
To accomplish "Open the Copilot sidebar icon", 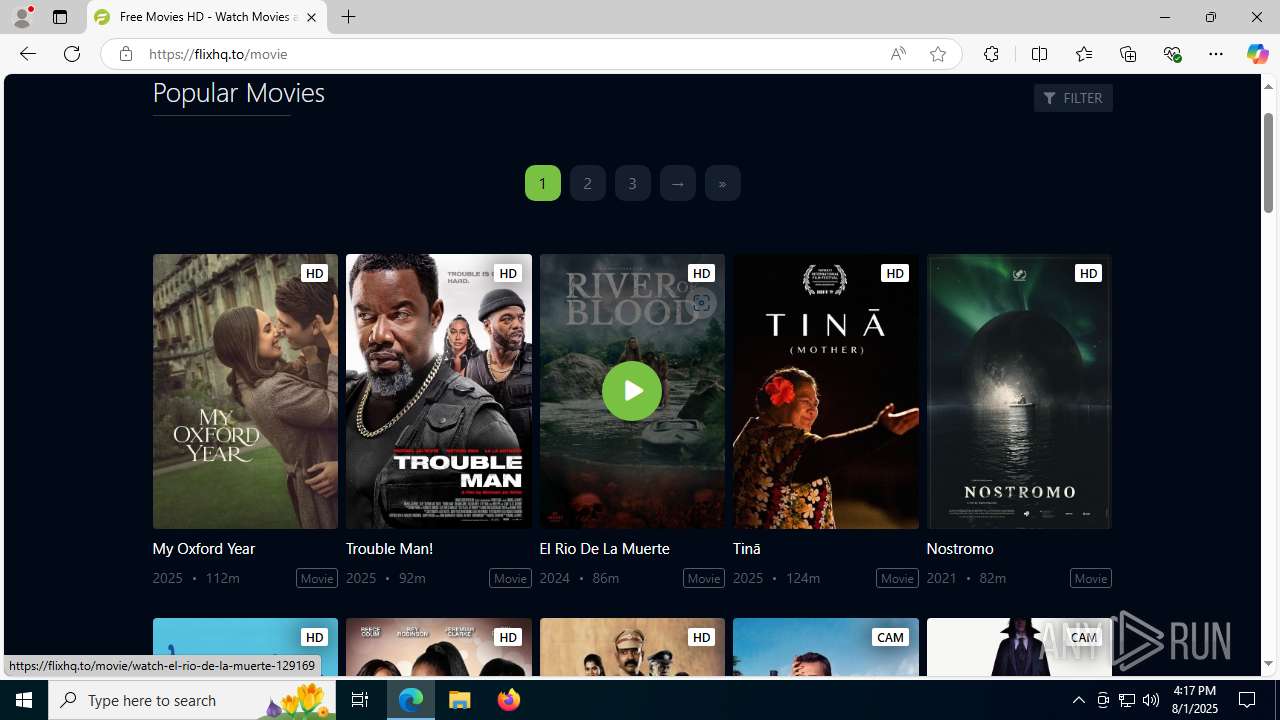I will coord(1257,54).
